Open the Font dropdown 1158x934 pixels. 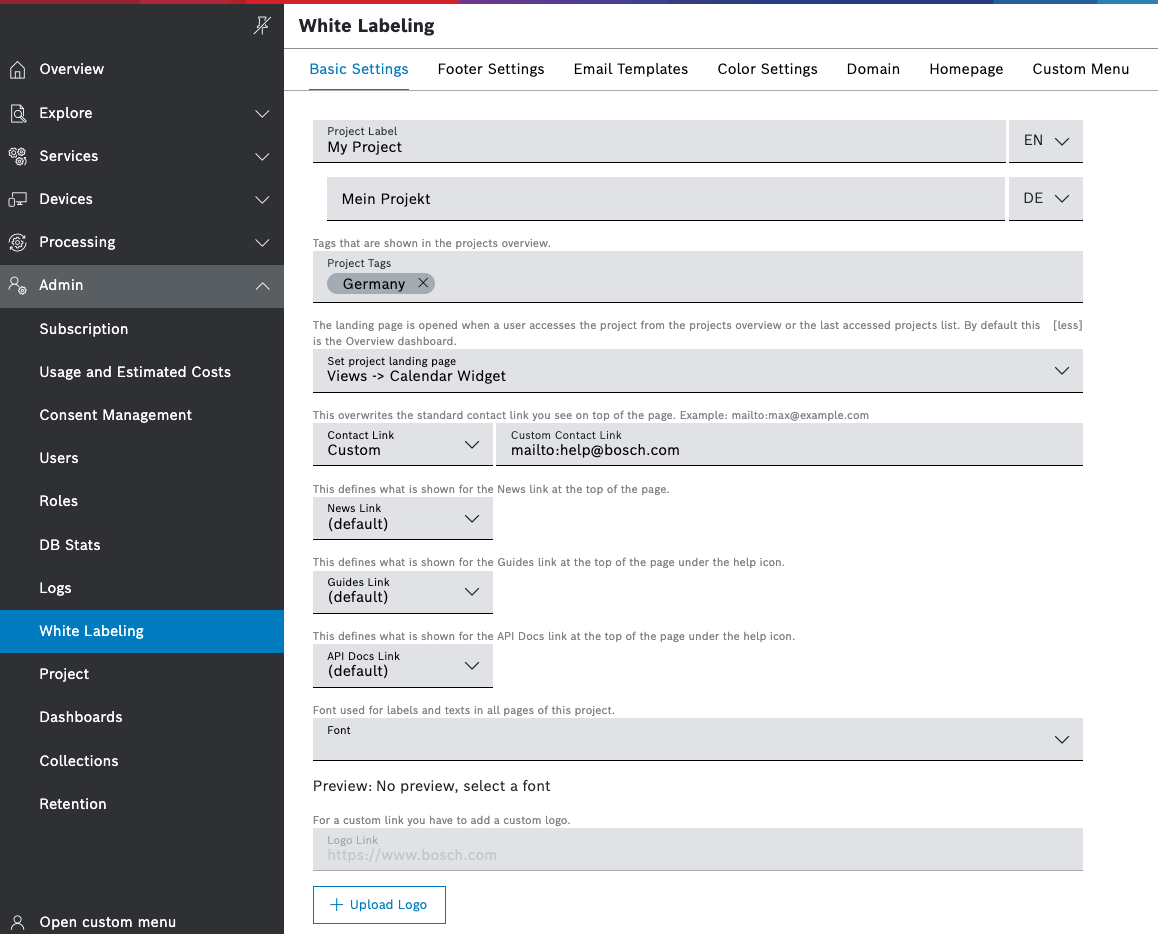(x=697, y=739)
